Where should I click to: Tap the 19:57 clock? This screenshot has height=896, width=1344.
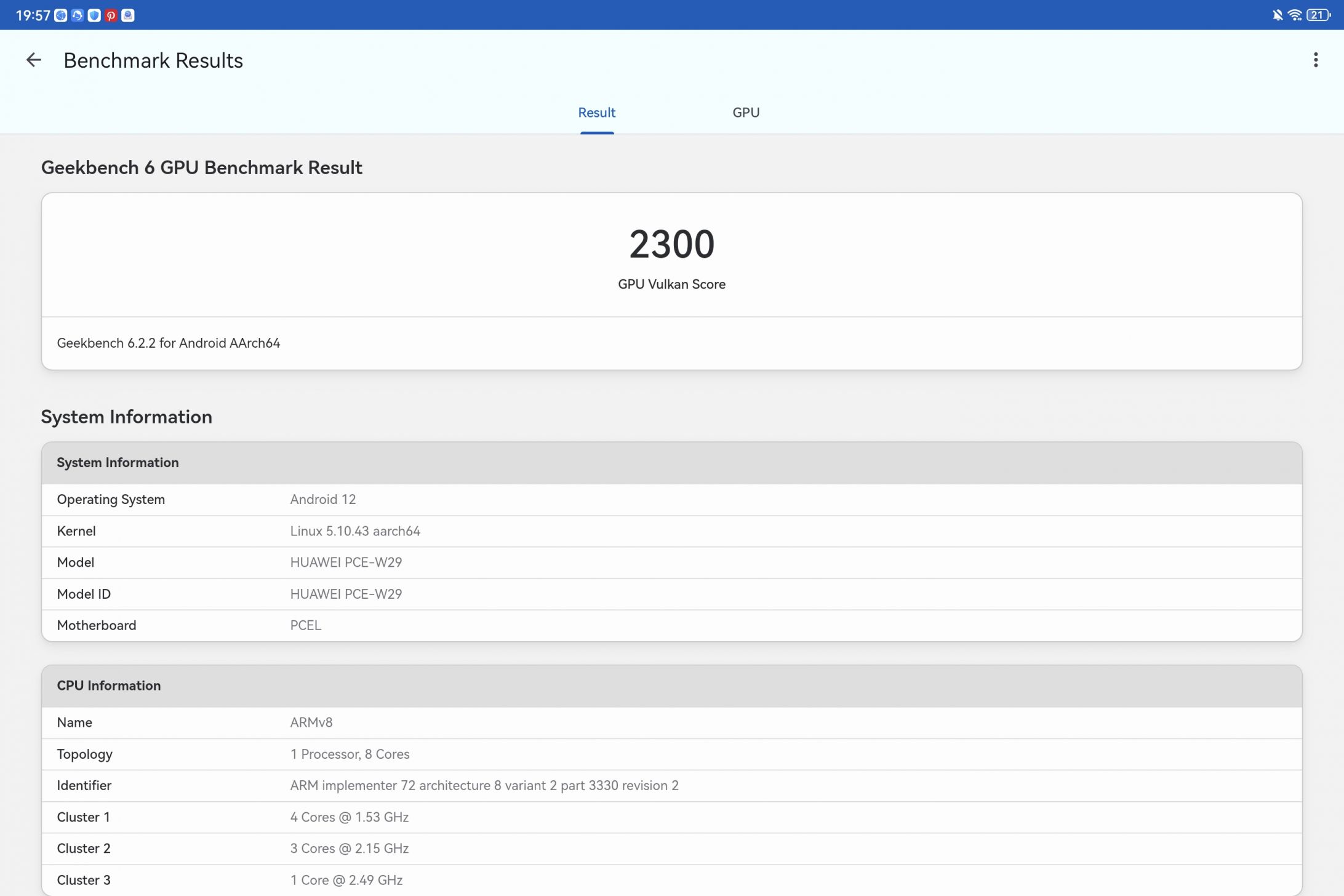(33, 15)
